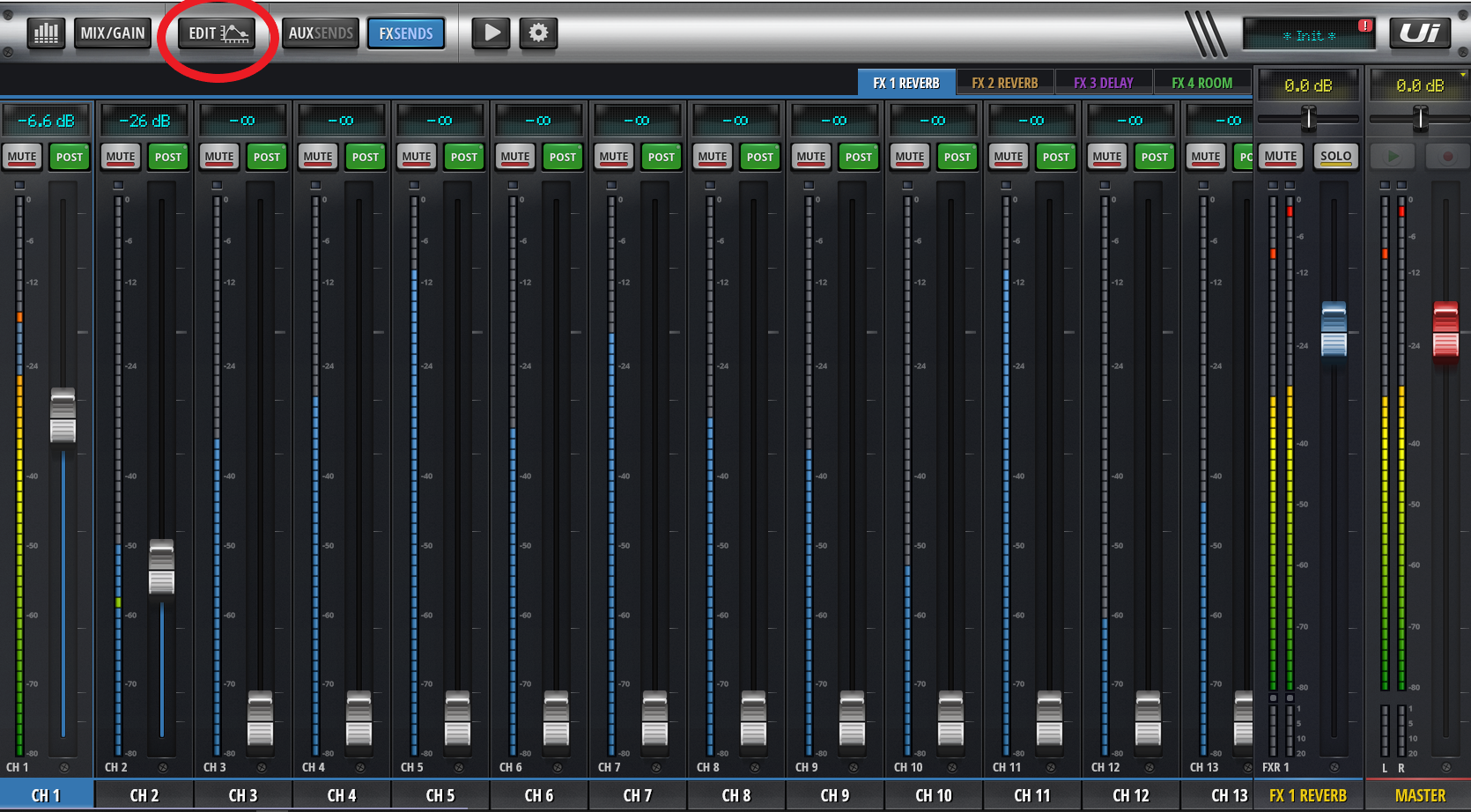Toggle POST on CH 10
The width and height of the screenshot is (1471, 812).
click(957, 157)
